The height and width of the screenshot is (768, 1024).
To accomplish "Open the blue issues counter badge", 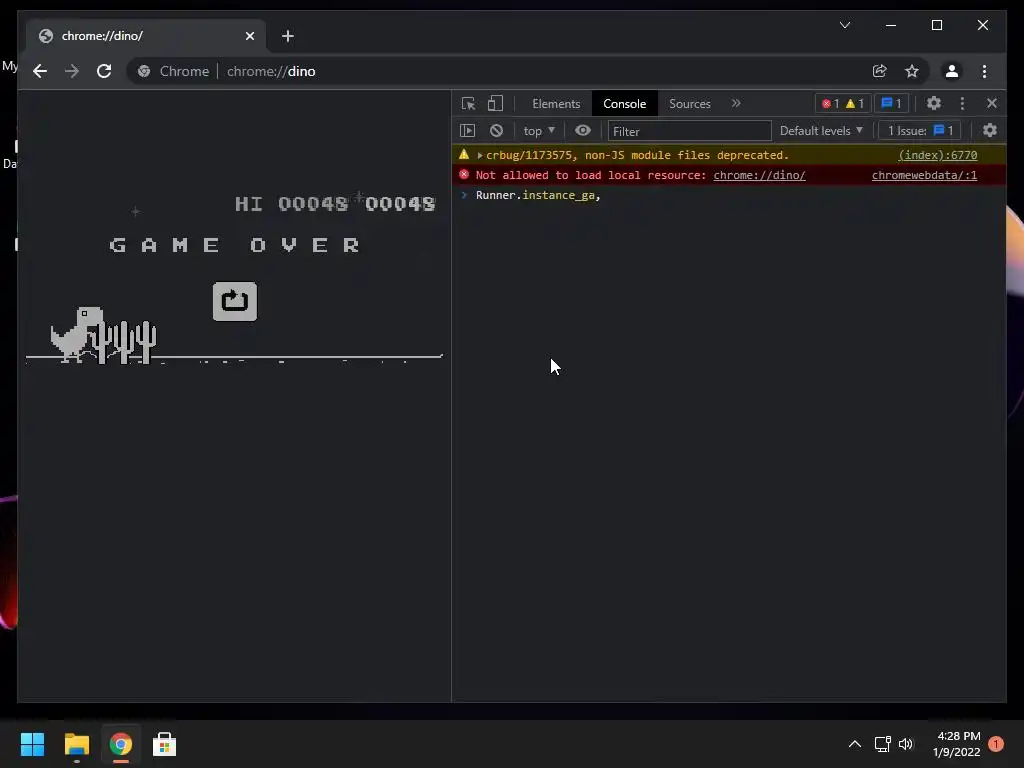I will 891,103.
